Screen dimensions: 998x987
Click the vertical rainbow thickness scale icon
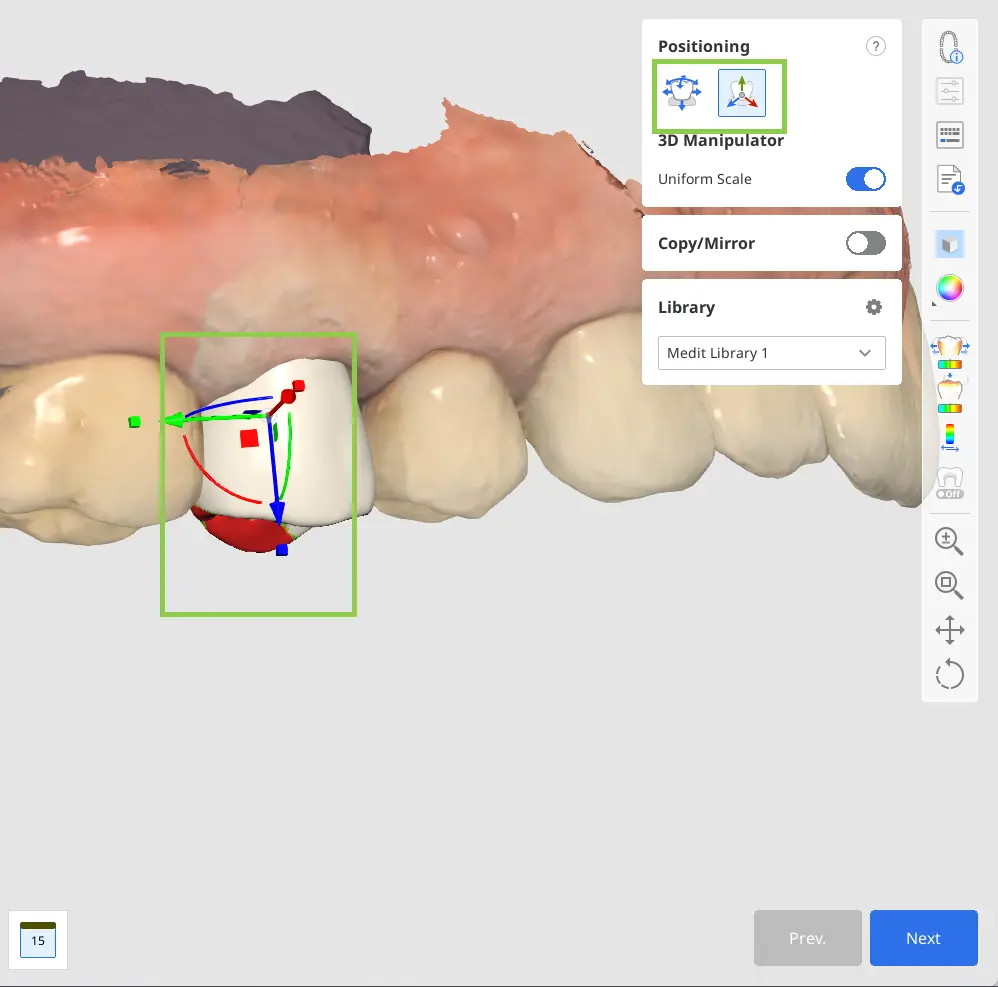pyautogui.click(x=950, y=438)
